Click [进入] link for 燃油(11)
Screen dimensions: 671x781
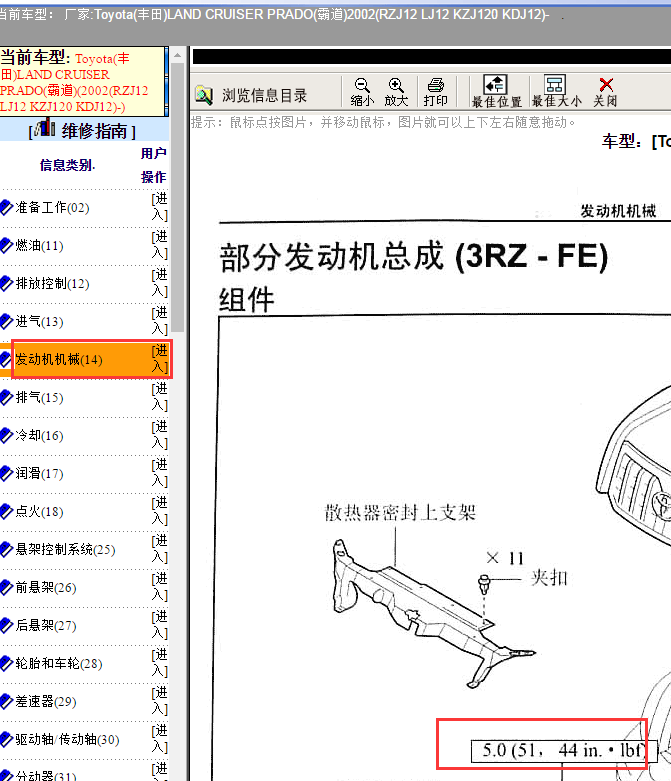(x=159, y=245)
